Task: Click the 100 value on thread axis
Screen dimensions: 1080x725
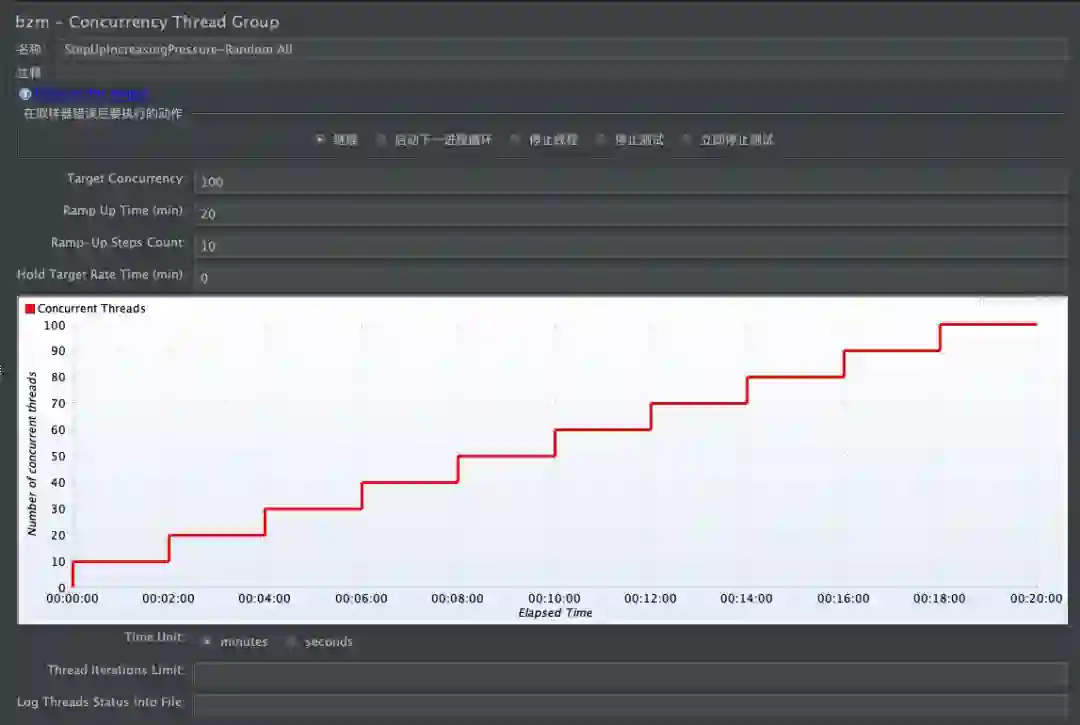Action: click(54, 325)
